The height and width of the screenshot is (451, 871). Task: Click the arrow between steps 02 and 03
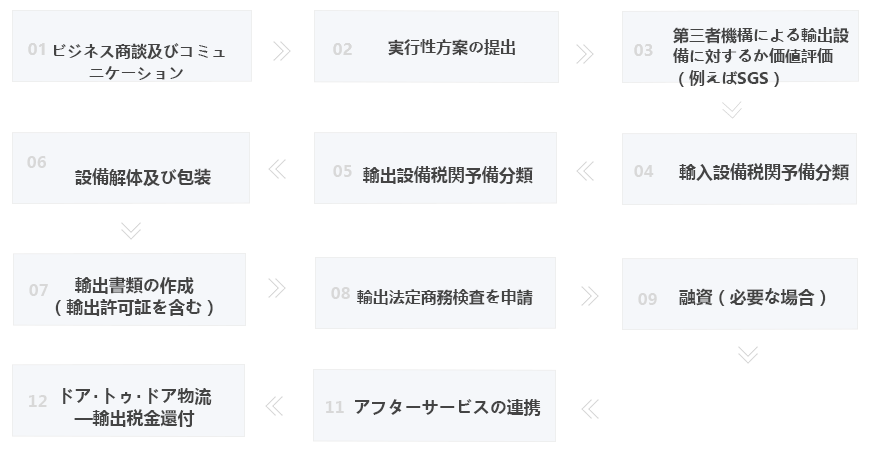tap(585, 53)
